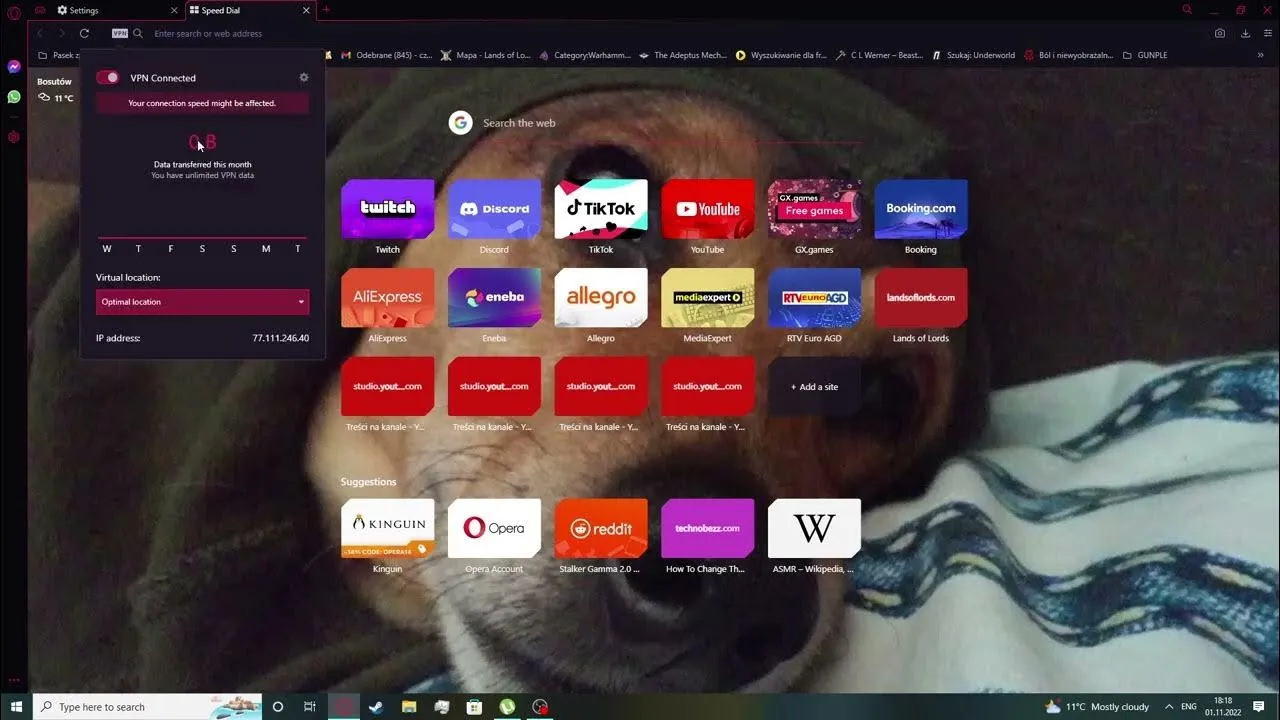Image resolution: width=1280 pixels, height=720 pixels.
Task: Open a new tab with the plus button
Action: (x=325, y=10)
